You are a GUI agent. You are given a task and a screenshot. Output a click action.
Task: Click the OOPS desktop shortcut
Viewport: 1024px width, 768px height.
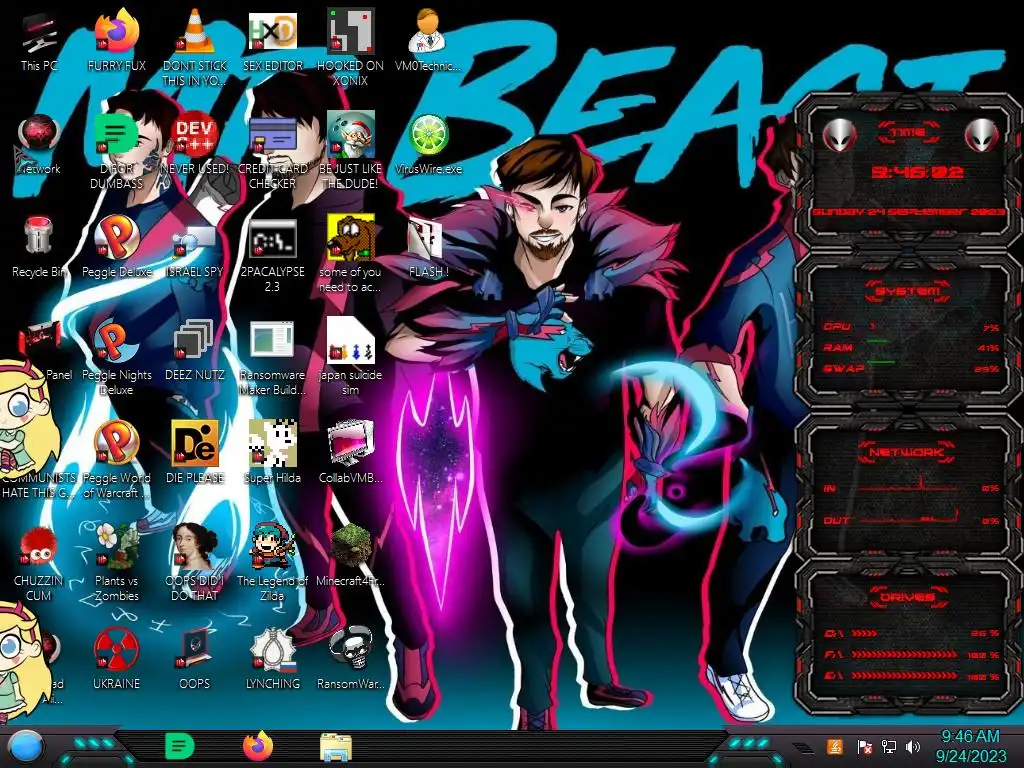pyautogui.click(x=195, y=660)
